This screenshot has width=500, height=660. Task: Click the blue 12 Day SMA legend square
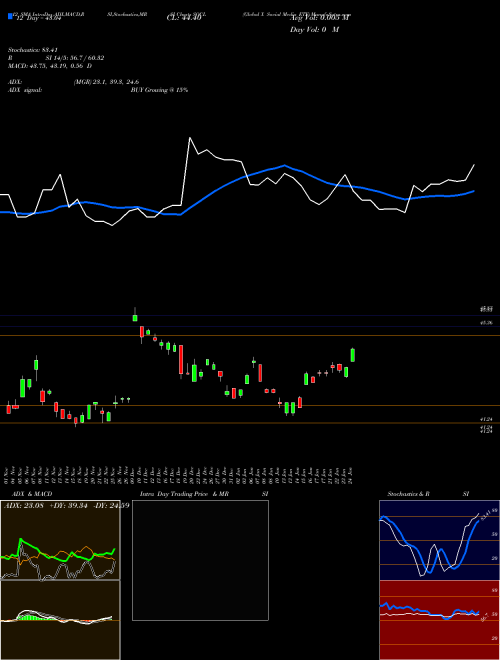click(x=10, y=16)
